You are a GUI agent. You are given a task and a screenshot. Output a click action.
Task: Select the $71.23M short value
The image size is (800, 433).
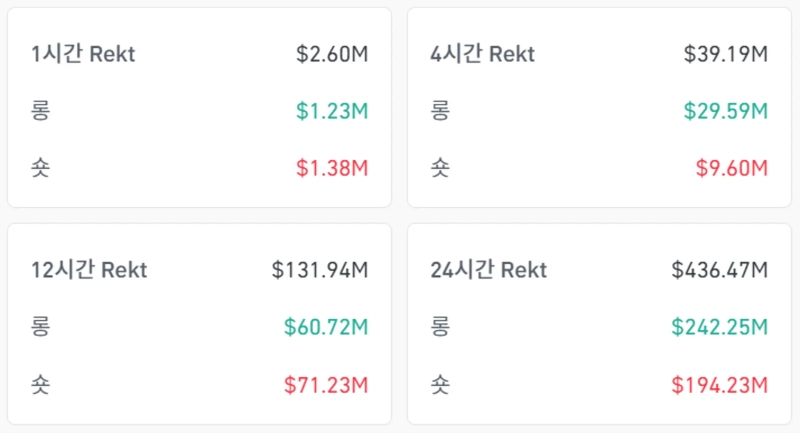326,384
